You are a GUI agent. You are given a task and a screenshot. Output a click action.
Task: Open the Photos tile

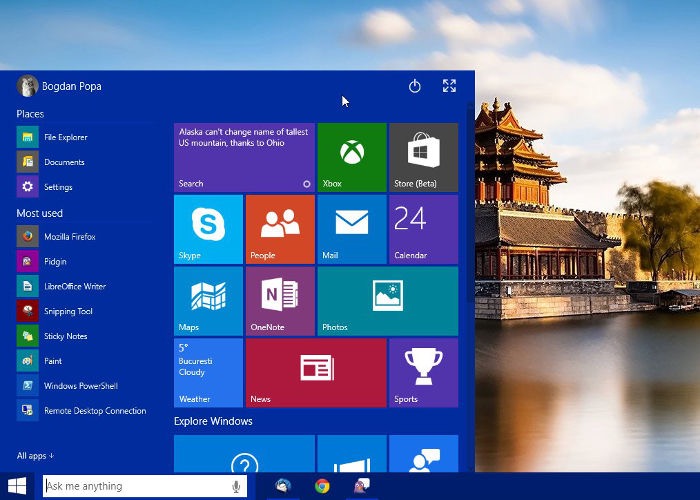(387, 300)
